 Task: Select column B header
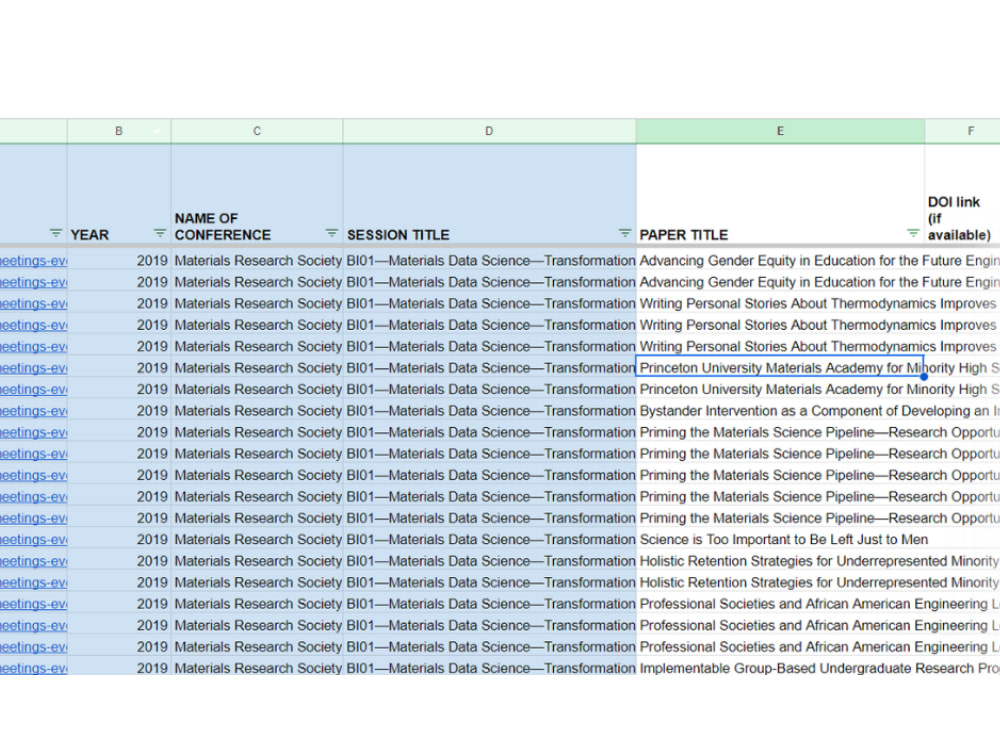pyautogui.click(x=119, y=131)
